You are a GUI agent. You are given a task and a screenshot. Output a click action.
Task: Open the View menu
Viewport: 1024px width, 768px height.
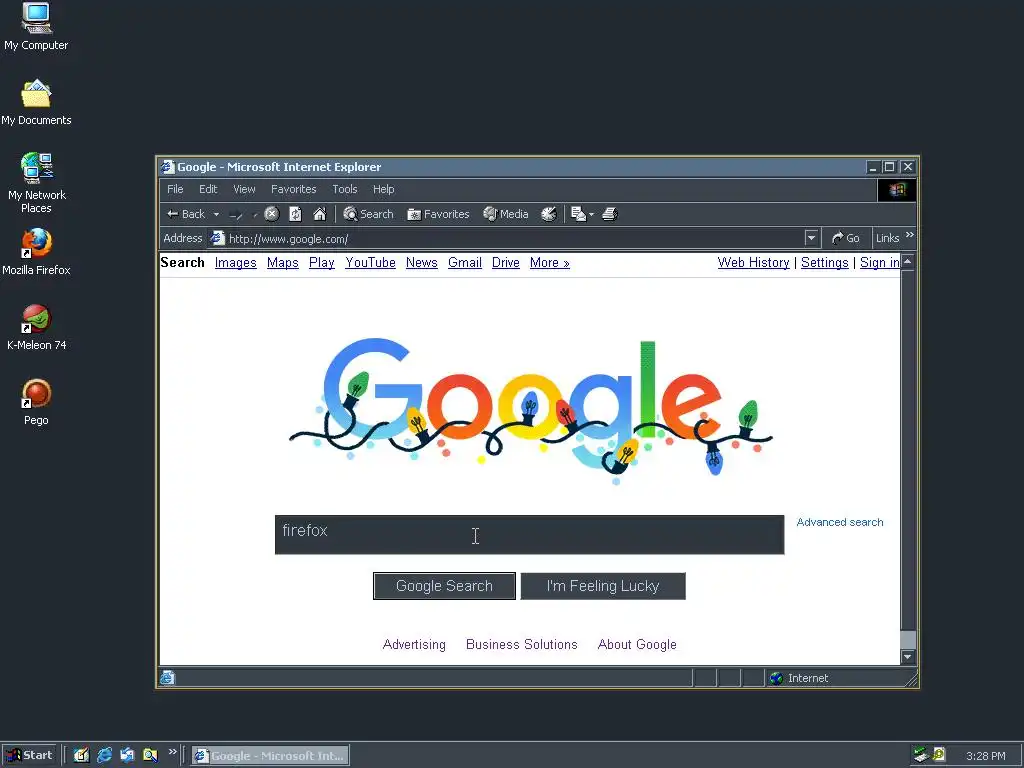tap(244, 189)
